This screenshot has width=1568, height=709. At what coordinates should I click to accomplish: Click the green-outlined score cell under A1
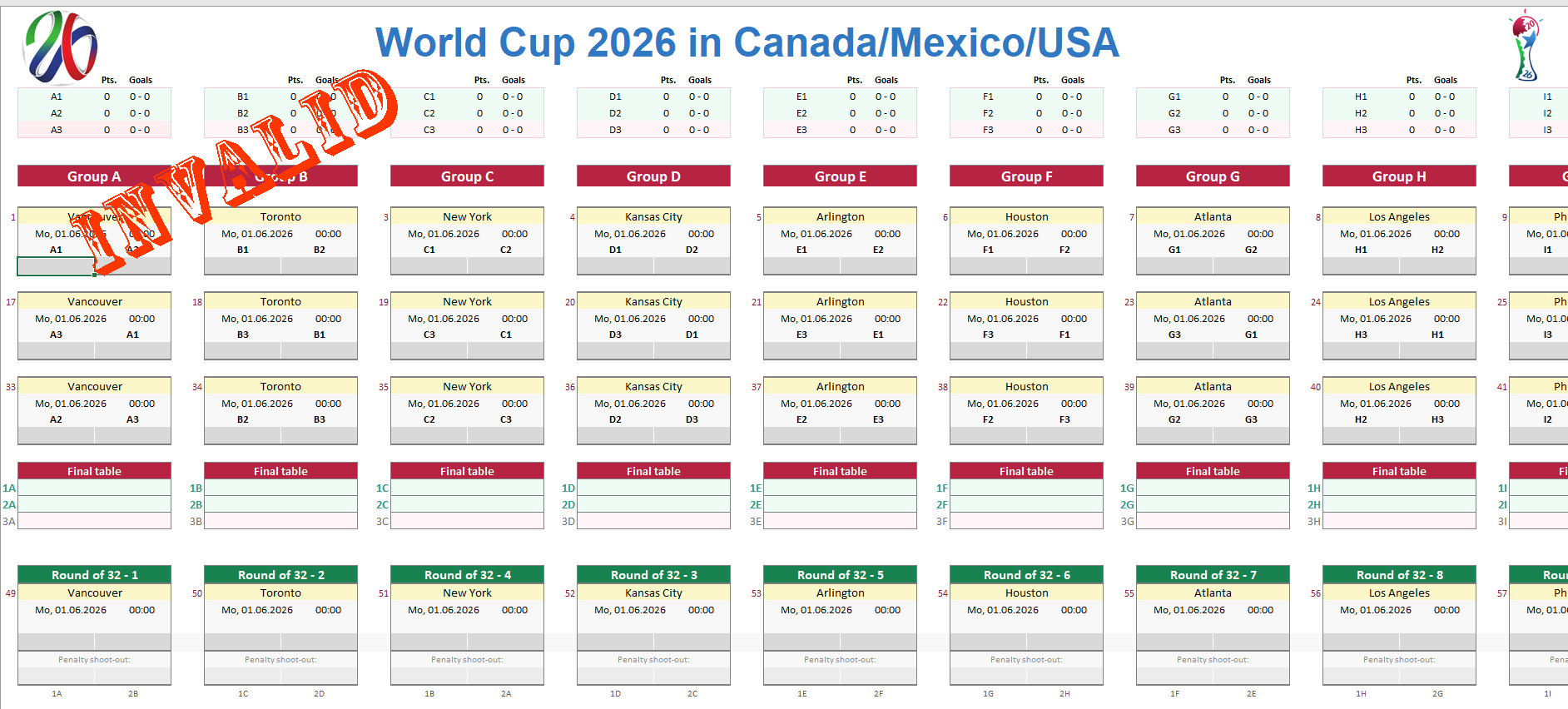pos(56,266)
